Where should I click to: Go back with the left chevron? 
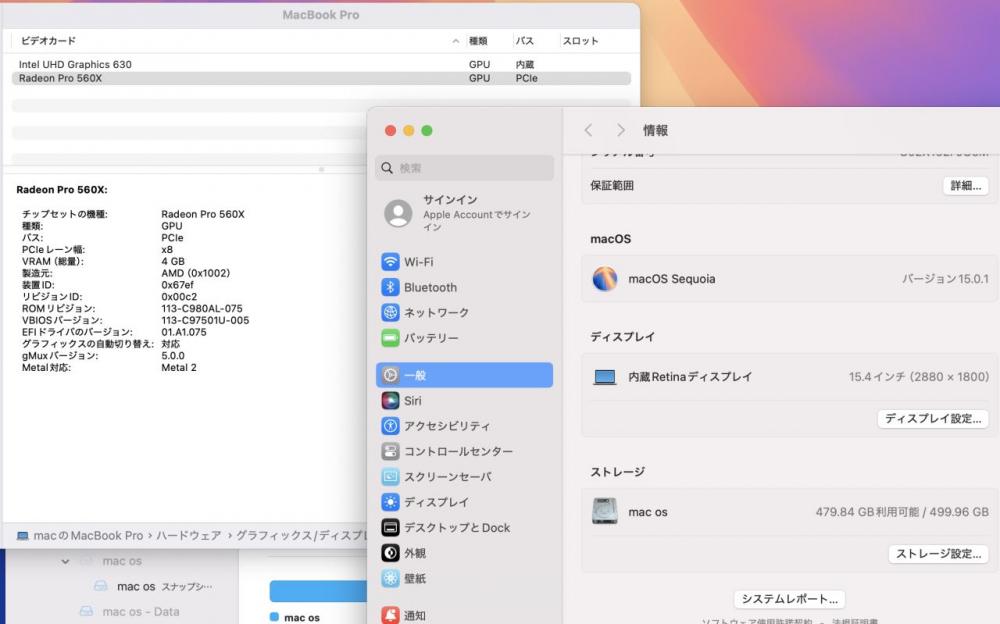[x=588, y=130]
